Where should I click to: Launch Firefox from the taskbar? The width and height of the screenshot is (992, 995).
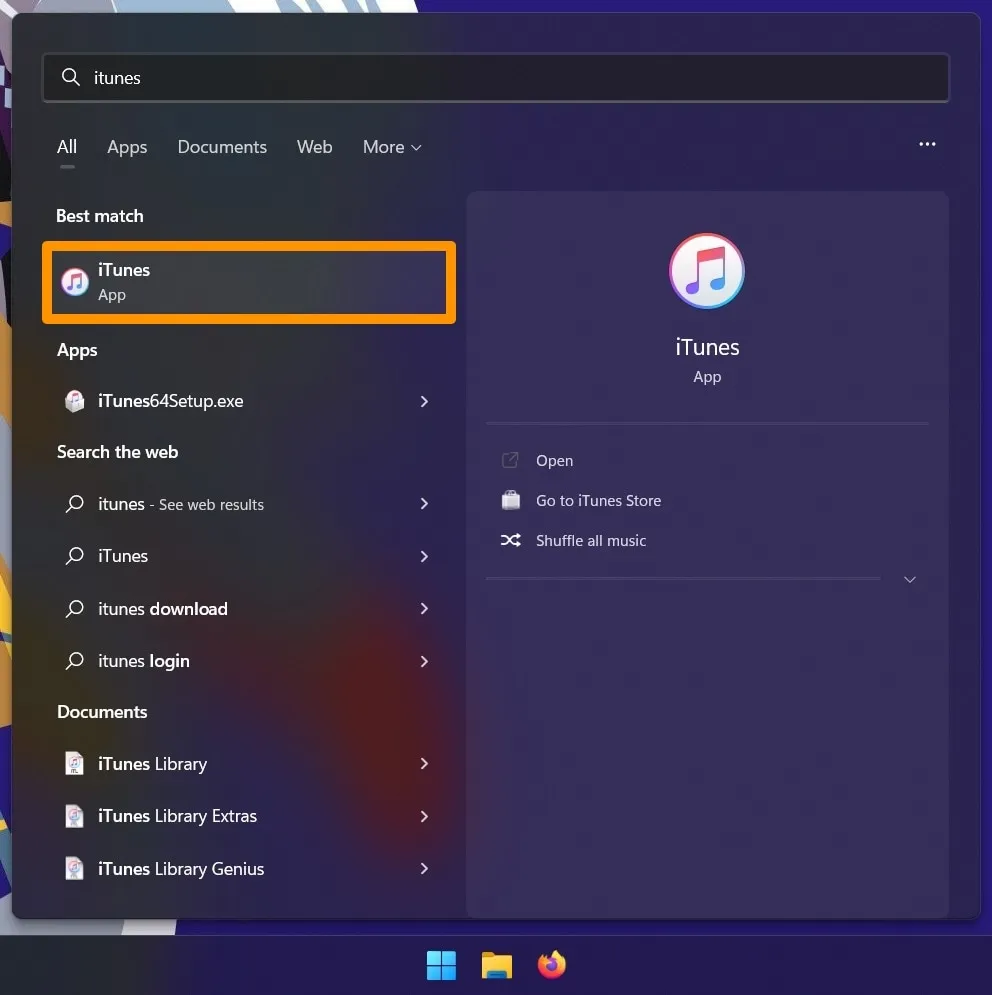[x=552, y=965]
